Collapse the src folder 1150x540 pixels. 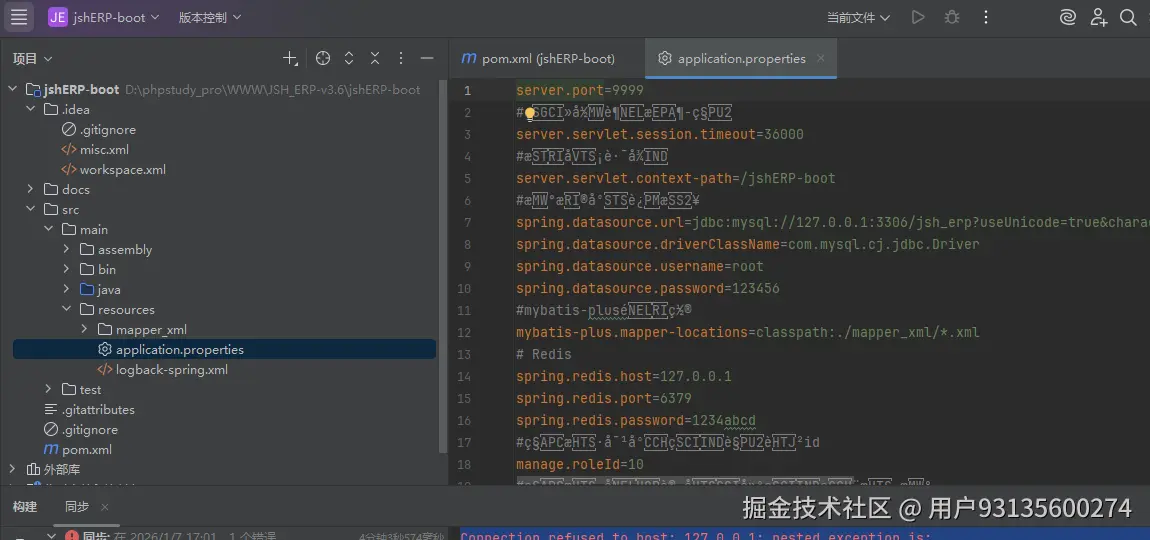(x=30, y=209)
